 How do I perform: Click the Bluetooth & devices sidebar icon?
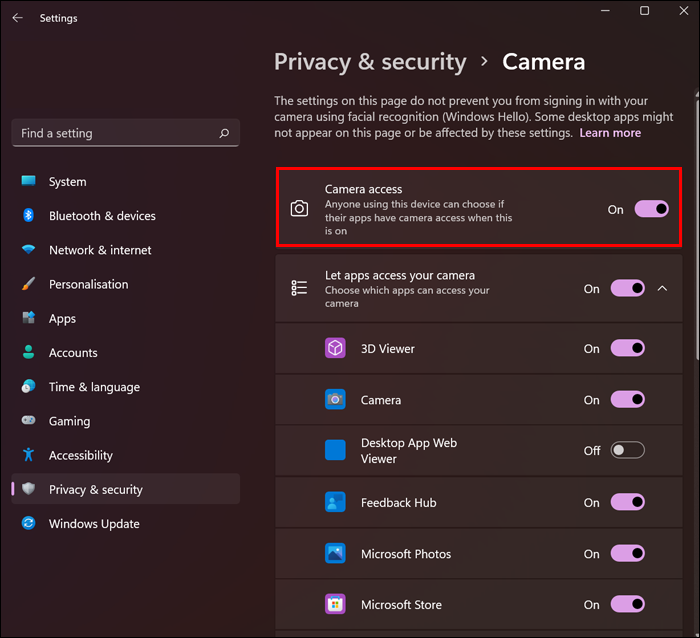[29, 216]
